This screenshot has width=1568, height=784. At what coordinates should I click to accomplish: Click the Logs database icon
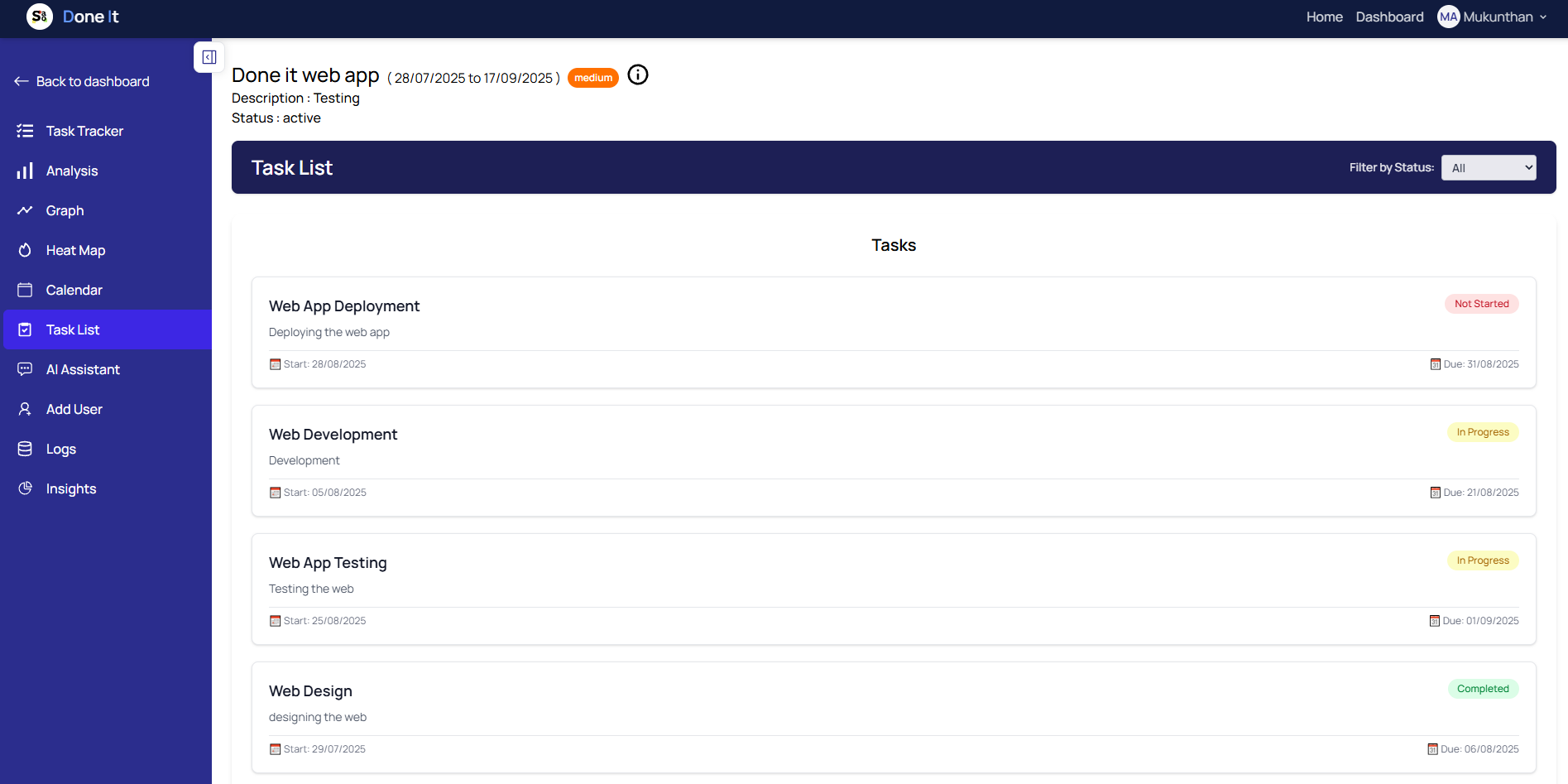tap(25, 449)
